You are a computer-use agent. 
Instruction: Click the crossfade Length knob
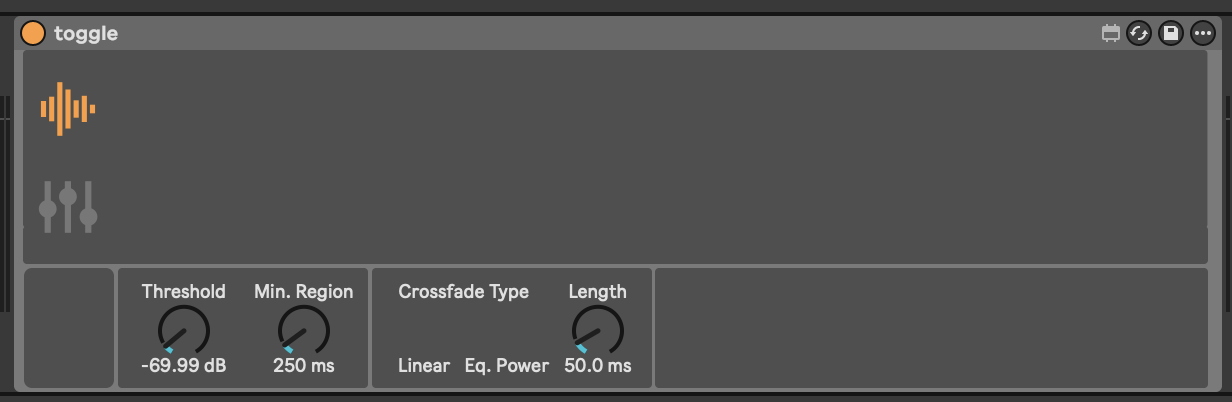[598, 330]
